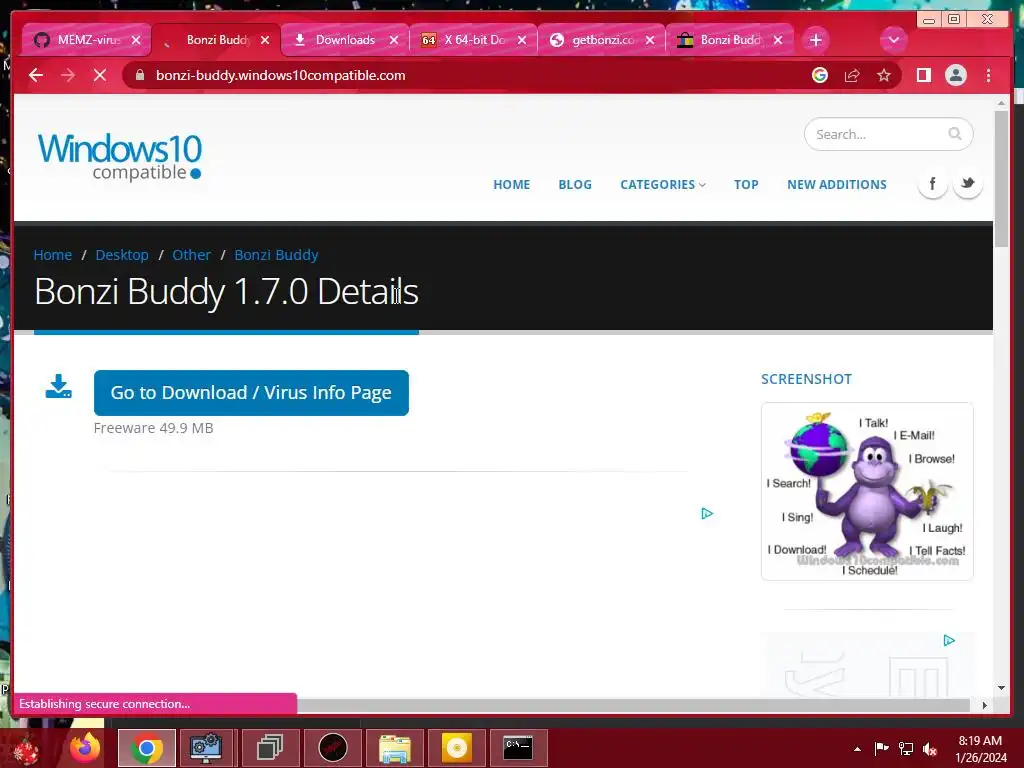This screenshot has width=1024, height=768.
Task: Switch to the last Bonzi Buddy tab
Action: (x=729, y=40)
